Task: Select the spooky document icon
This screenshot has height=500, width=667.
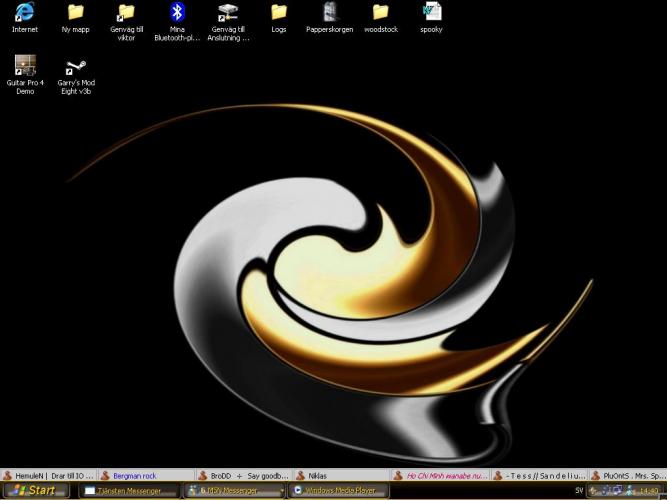Action: [x=431, y=13]
